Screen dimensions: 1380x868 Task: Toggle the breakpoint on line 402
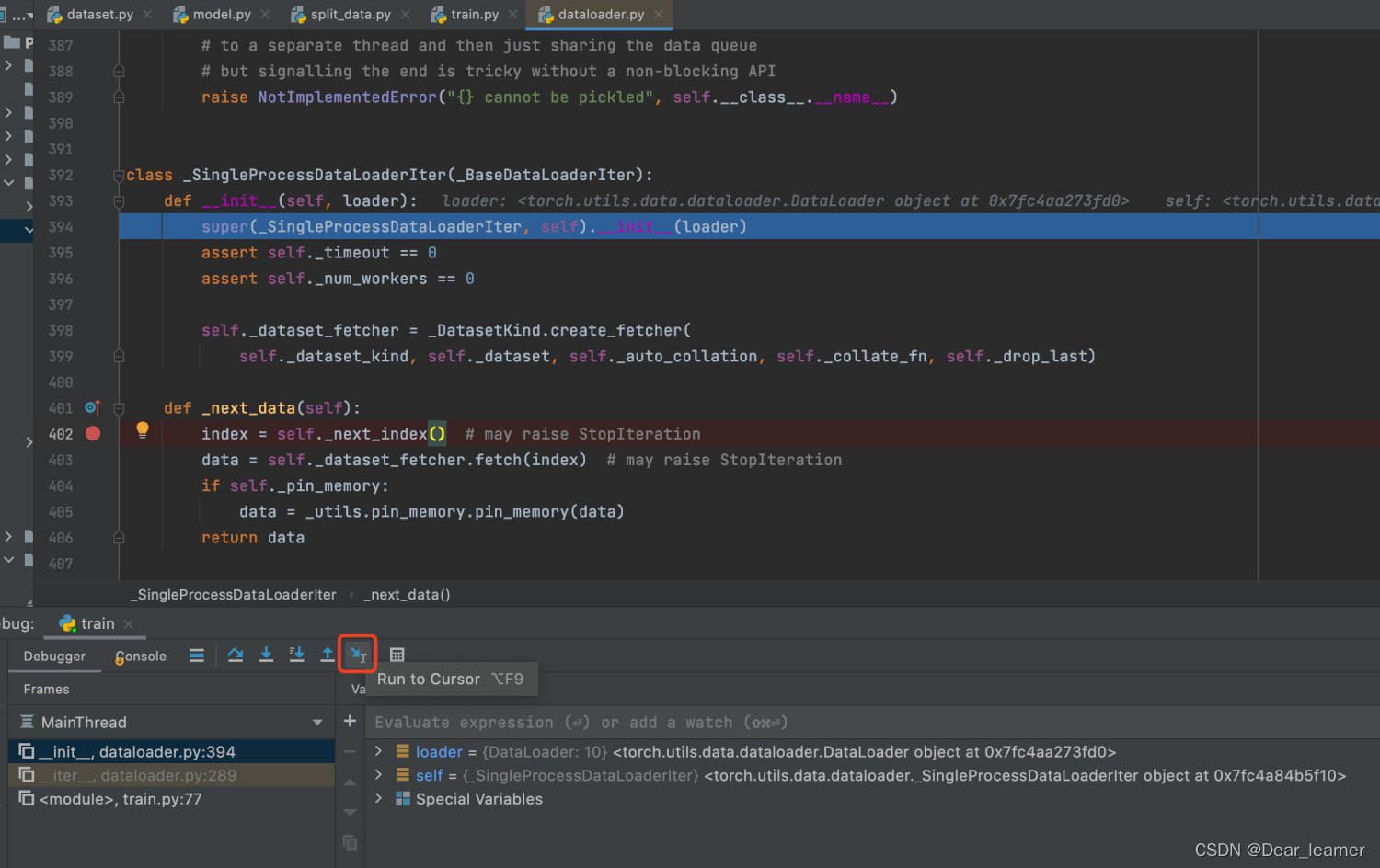click(93, 433)
